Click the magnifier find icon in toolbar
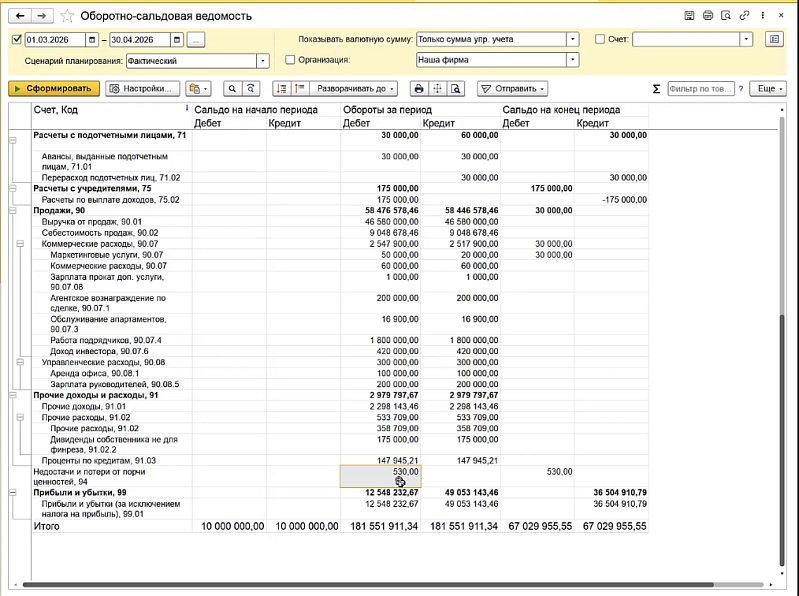The height and width of the screenshot is (596, 799). pos(232,89)
